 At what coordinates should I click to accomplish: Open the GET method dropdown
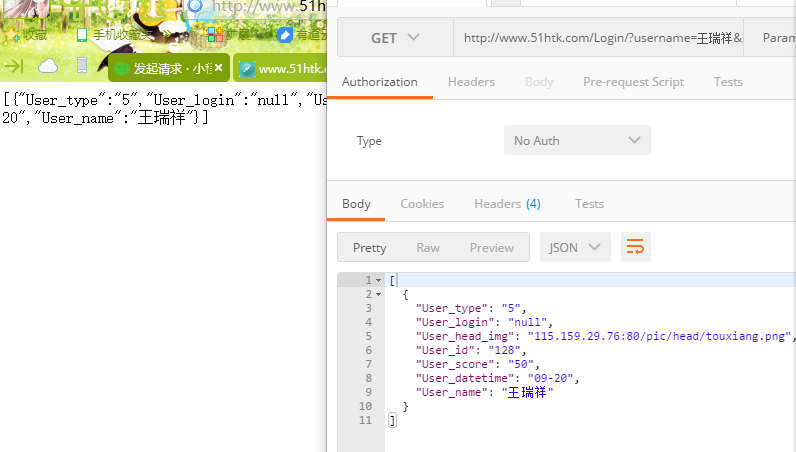click(395, 38)
